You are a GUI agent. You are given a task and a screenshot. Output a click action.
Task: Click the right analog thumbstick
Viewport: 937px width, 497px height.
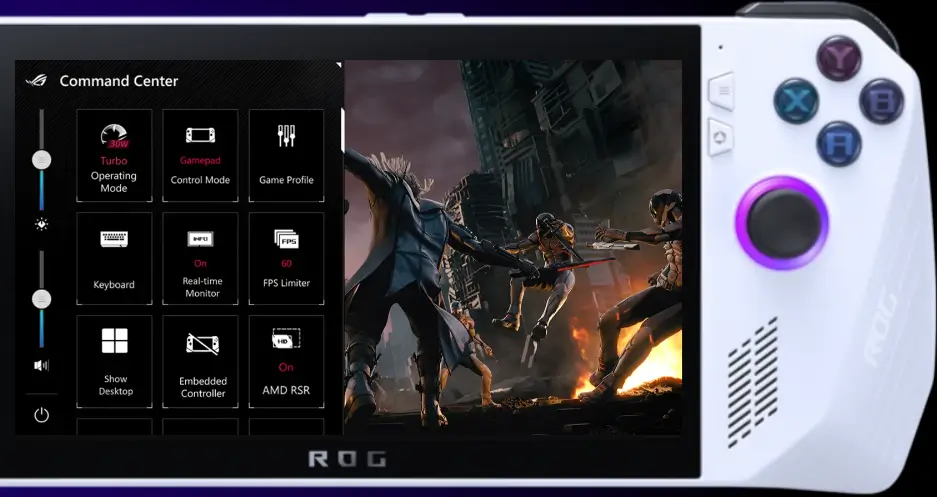(782, 223)
